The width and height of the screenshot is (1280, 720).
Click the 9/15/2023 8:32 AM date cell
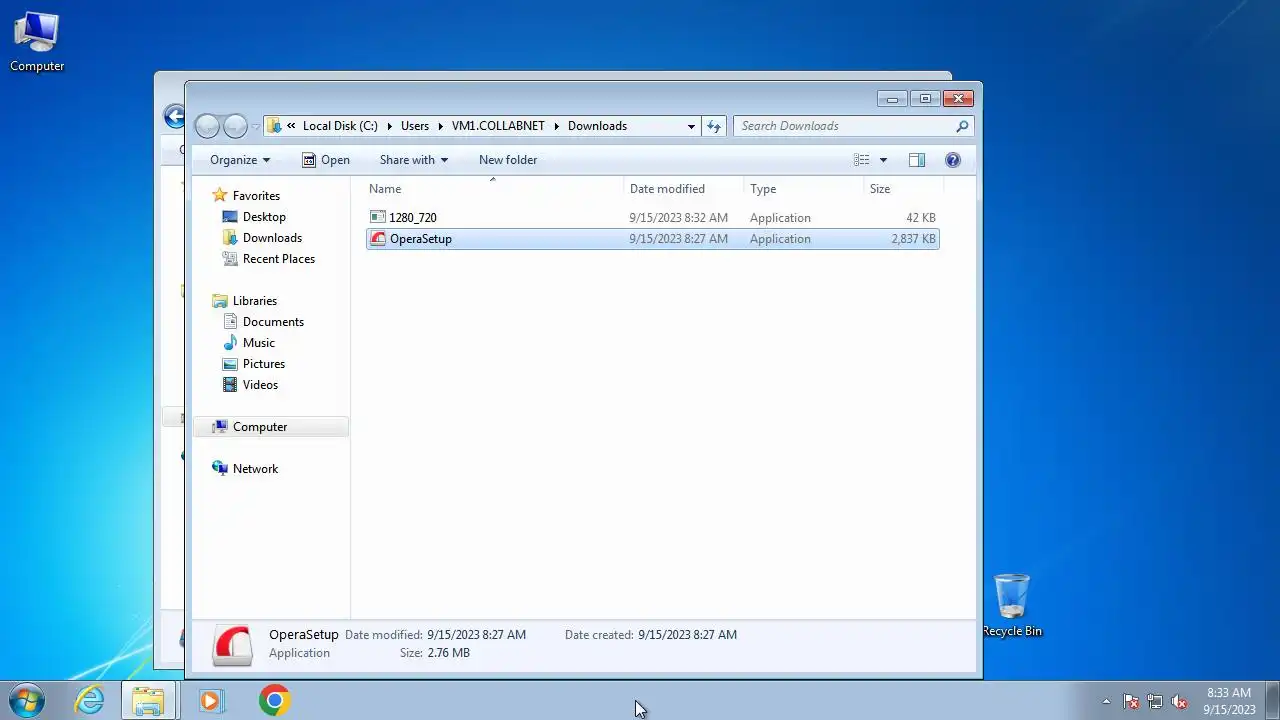pyautogui.click(x=679, y=218)
